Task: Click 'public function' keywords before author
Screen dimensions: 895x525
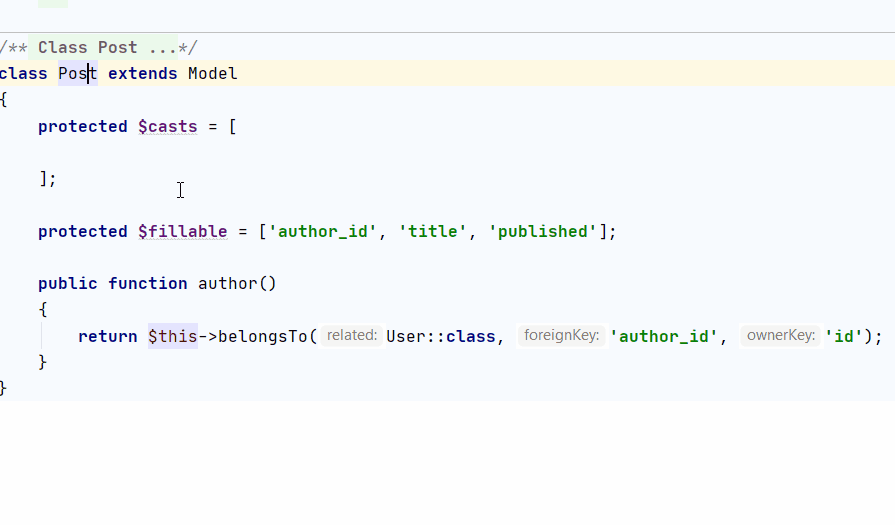Action: click(112, 284)
